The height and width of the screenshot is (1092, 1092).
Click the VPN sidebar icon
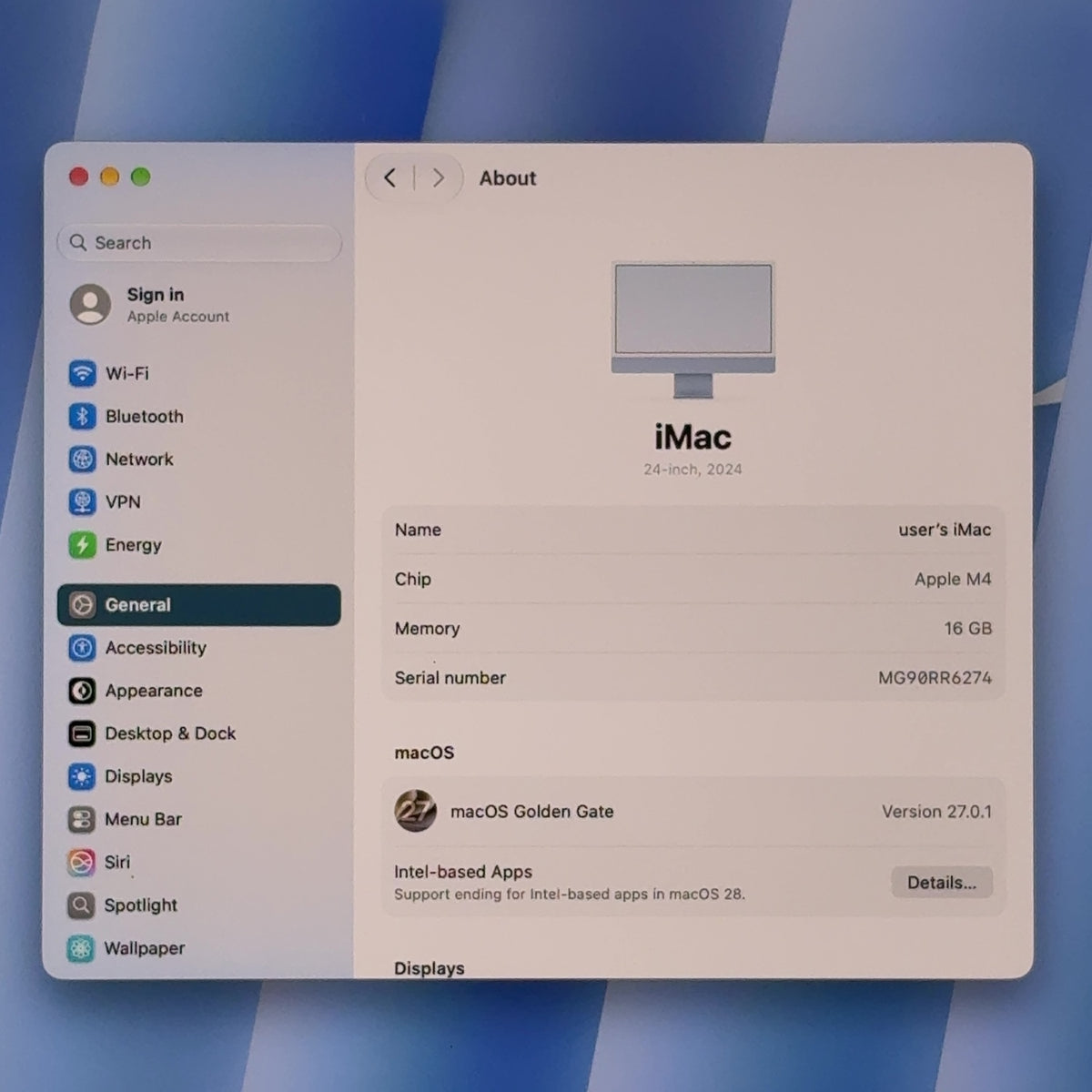click(82, 501)
